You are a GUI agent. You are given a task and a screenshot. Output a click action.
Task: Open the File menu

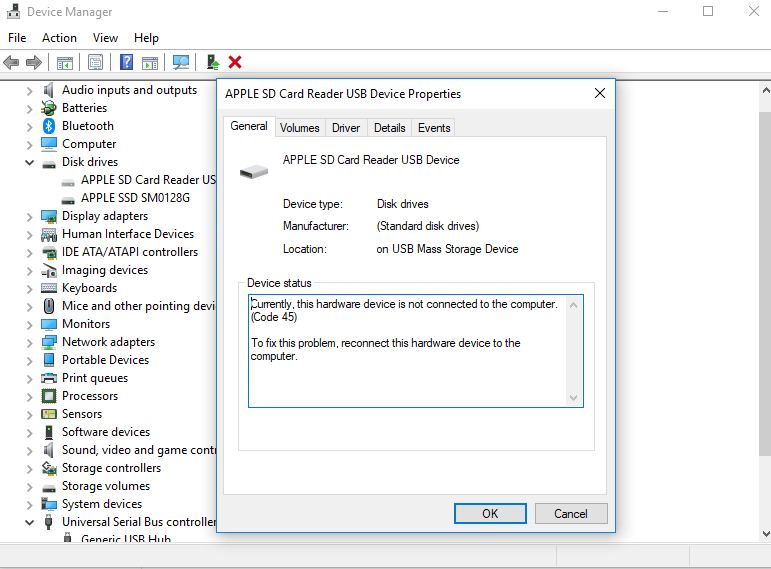click(x=17, y=38)
